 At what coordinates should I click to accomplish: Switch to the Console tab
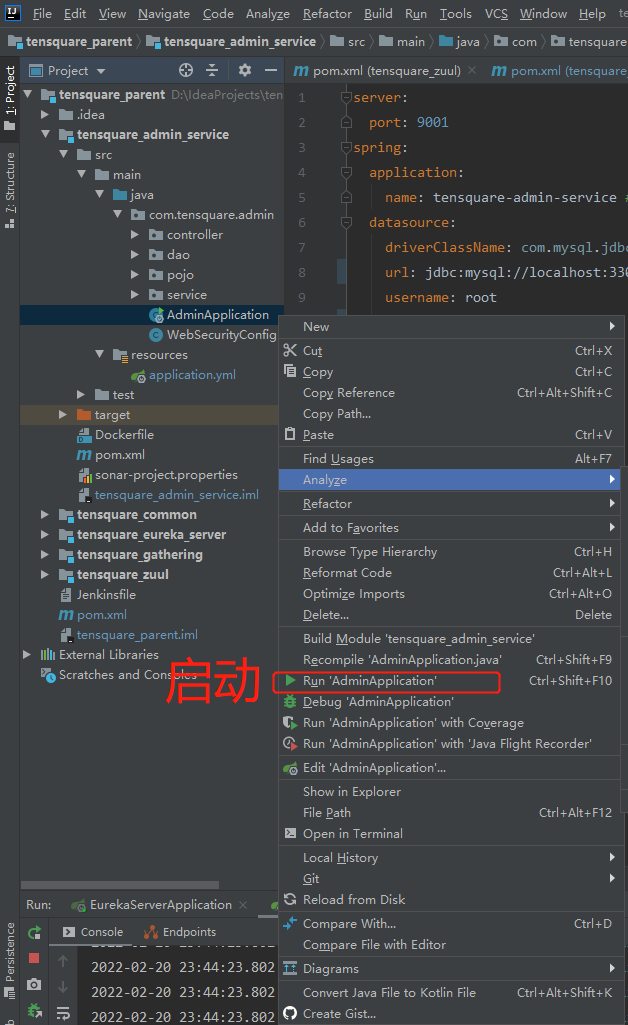pos(93,932)
